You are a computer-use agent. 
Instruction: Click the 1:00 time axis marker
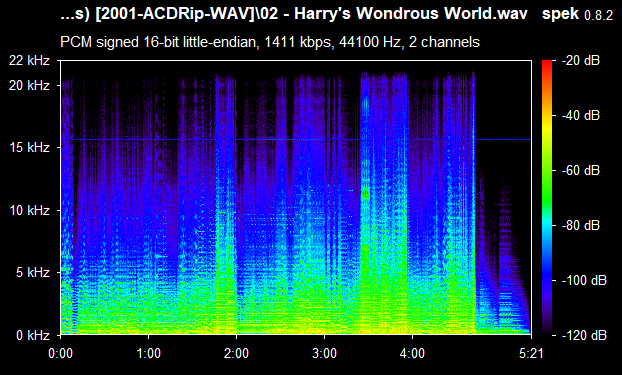(148, 353)
